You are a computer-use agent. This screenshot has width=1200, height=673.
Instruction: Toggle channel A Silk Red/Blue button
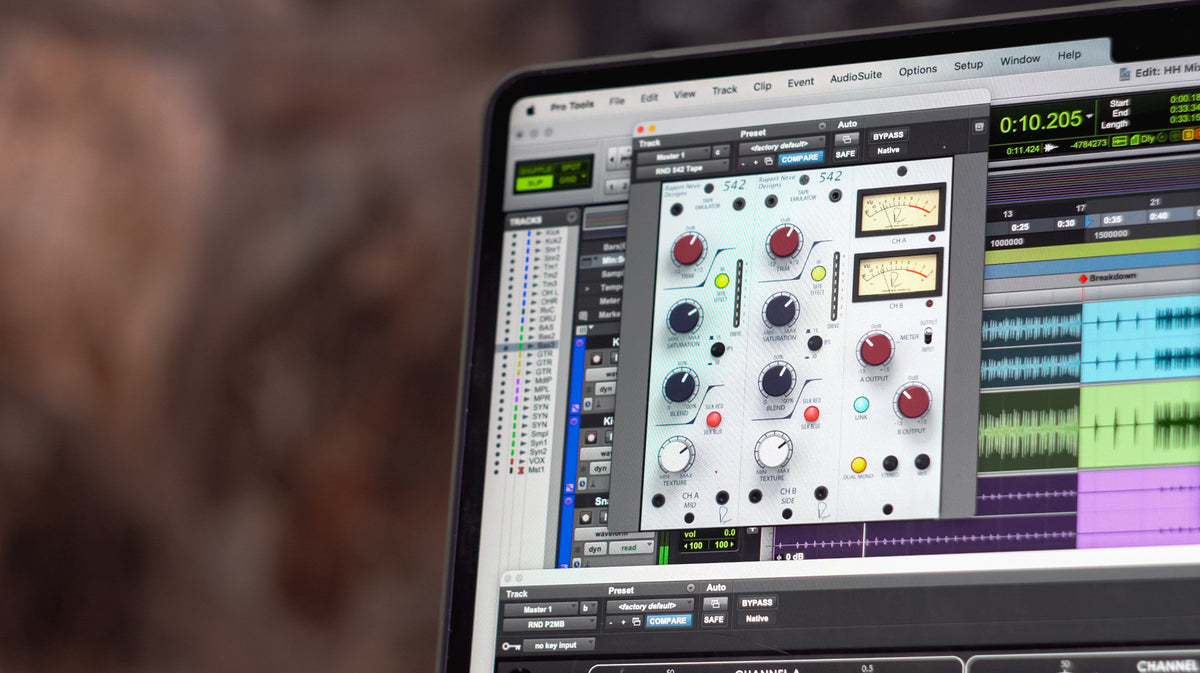(x=714, y=420)
